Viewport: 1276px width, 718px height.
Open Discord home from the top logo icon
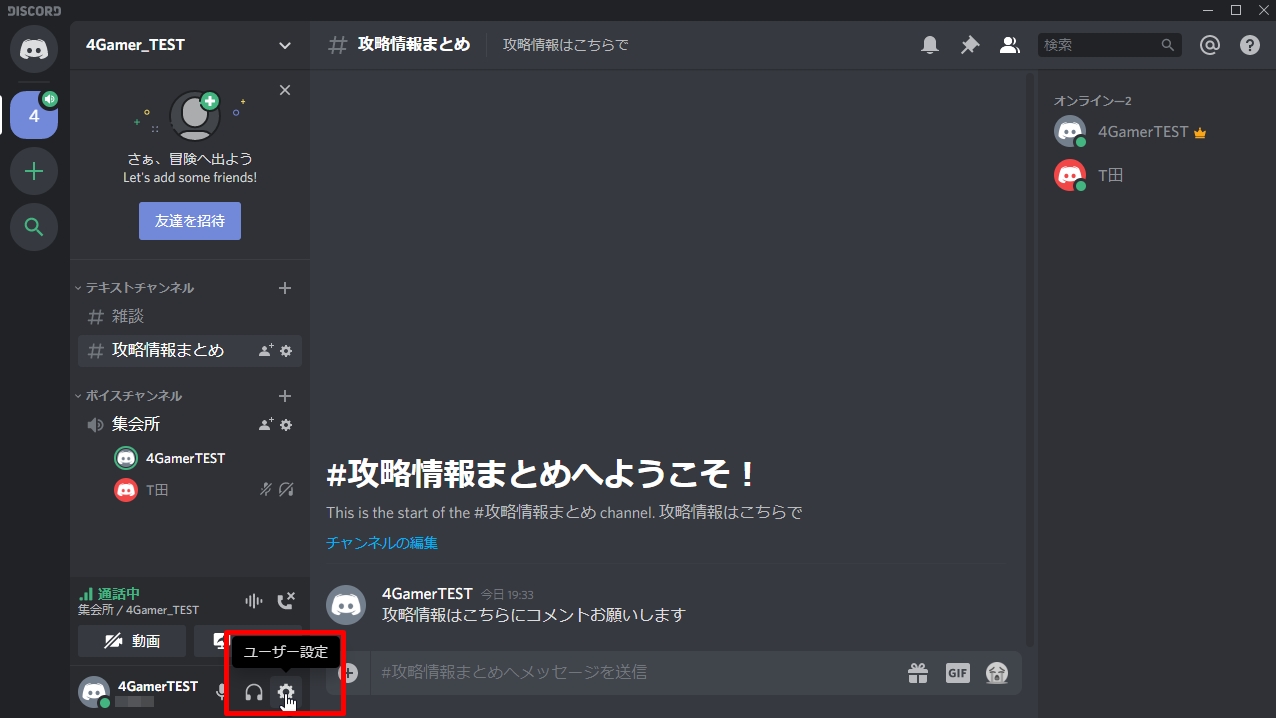click(34, 48)
